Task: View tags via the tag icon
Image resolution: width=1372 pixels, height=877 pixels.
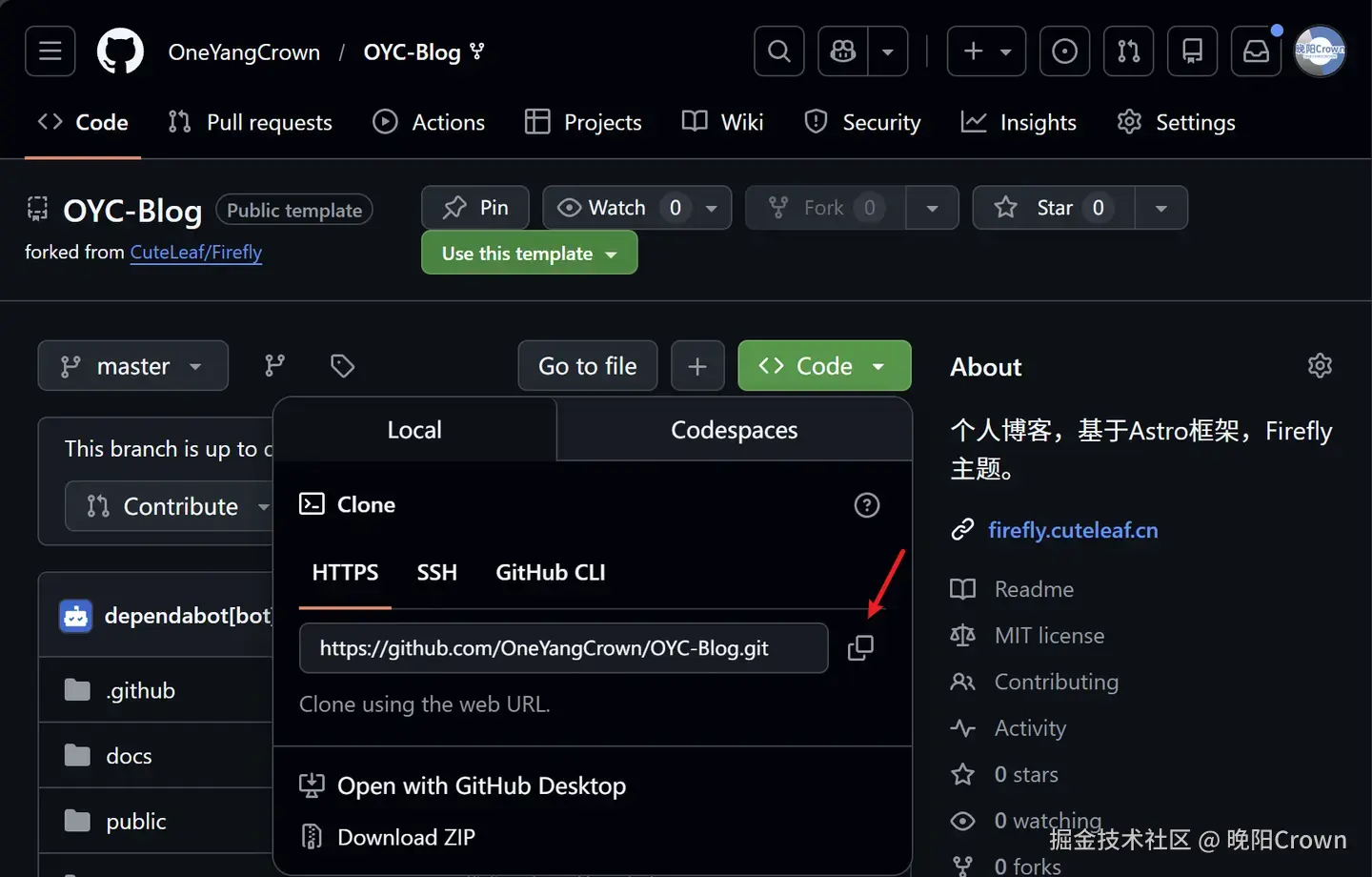Action: point(342,366)
